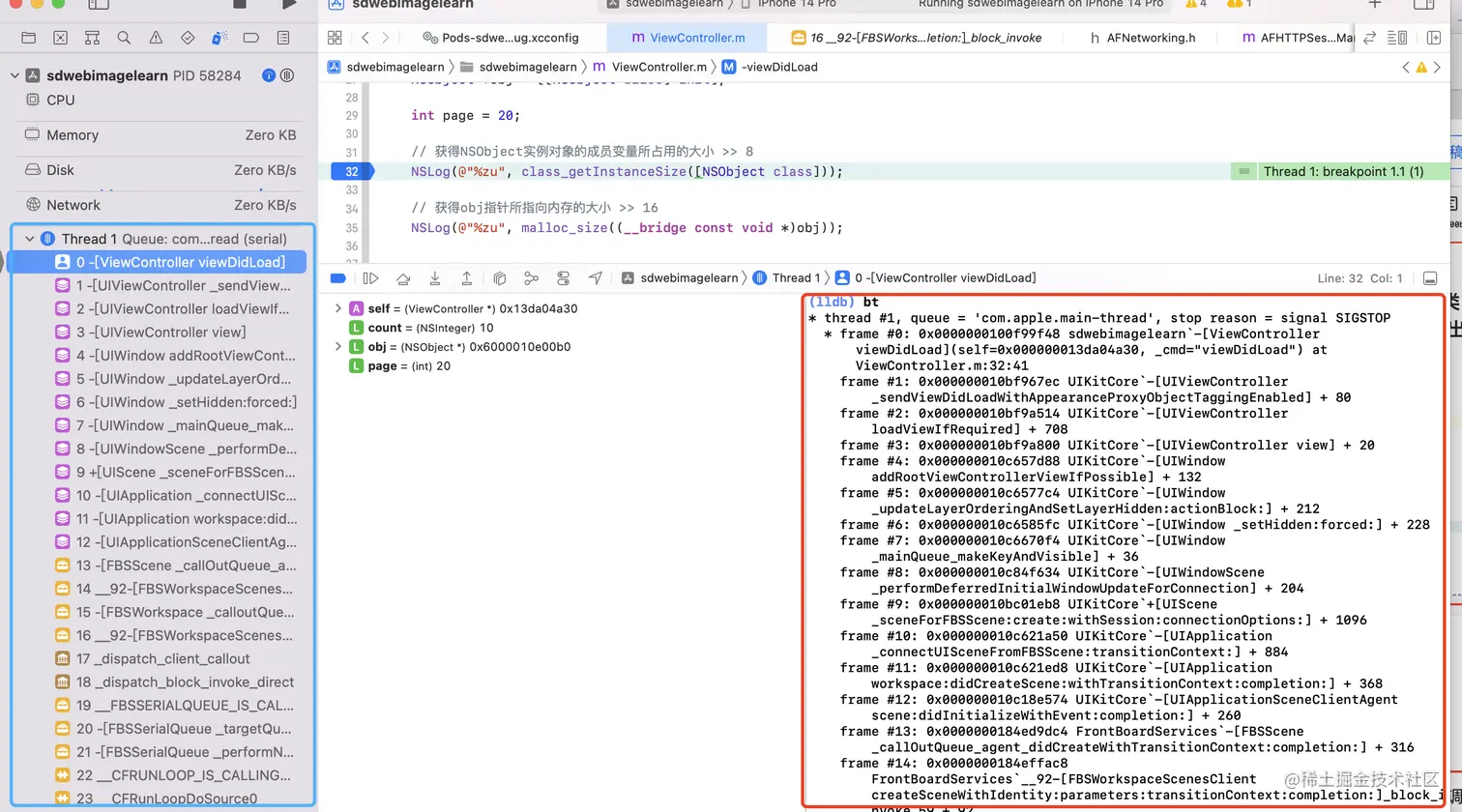Jump to next issue arrow
Screen dimensions: 1462x812
point(1437,68)
